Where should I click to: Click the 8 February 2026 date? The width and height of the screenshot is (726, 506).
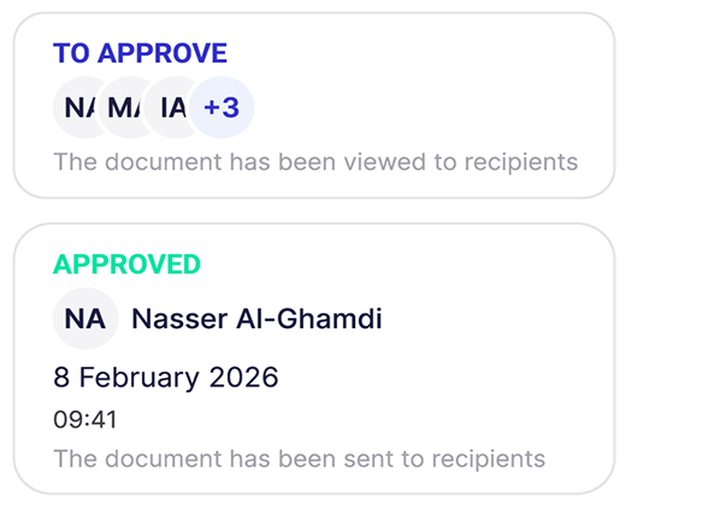click(x=166, y=377)
